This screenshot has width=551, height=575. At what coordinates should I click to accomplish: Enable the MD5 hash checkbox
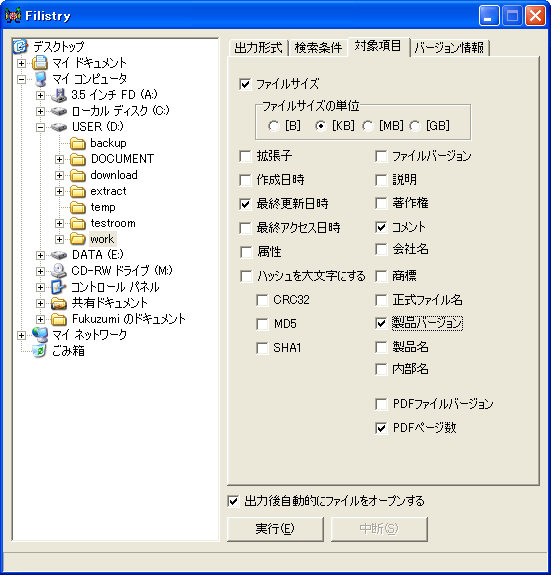coord(262,324)
